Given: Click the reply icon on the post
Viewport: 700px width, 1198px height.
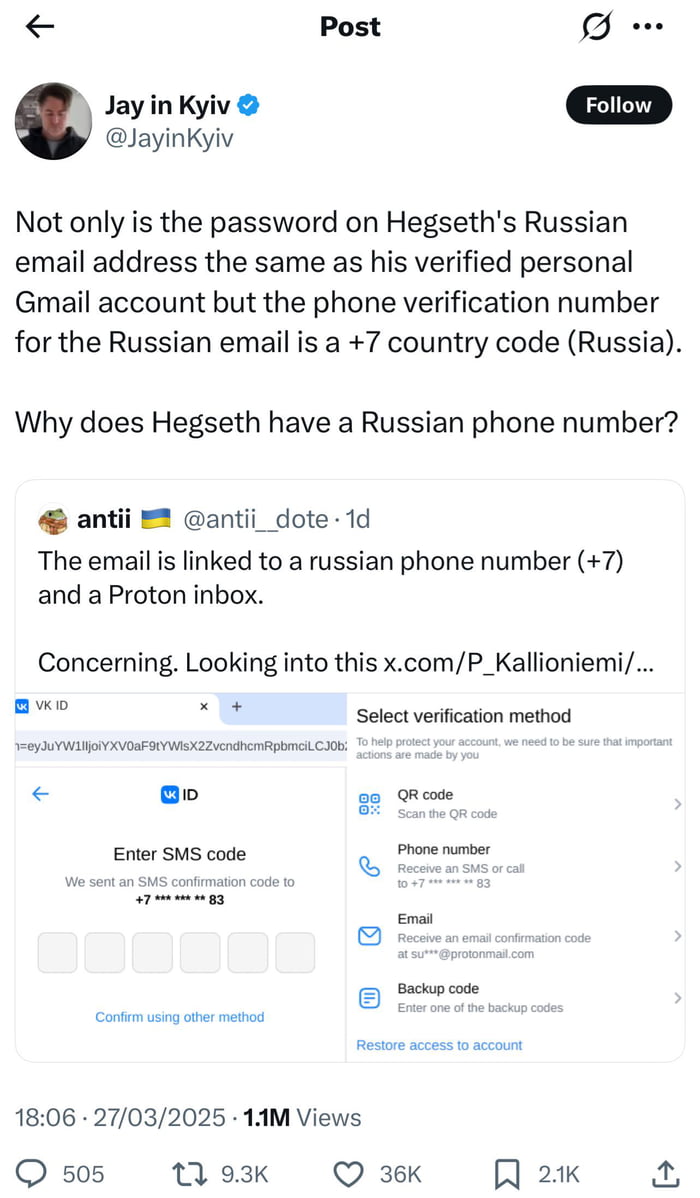Looking at the screenshot, I should point(31,1173).
